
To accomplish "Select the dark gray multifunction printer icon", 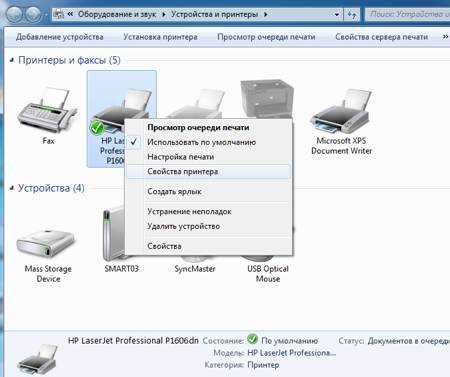I will 267,99.
